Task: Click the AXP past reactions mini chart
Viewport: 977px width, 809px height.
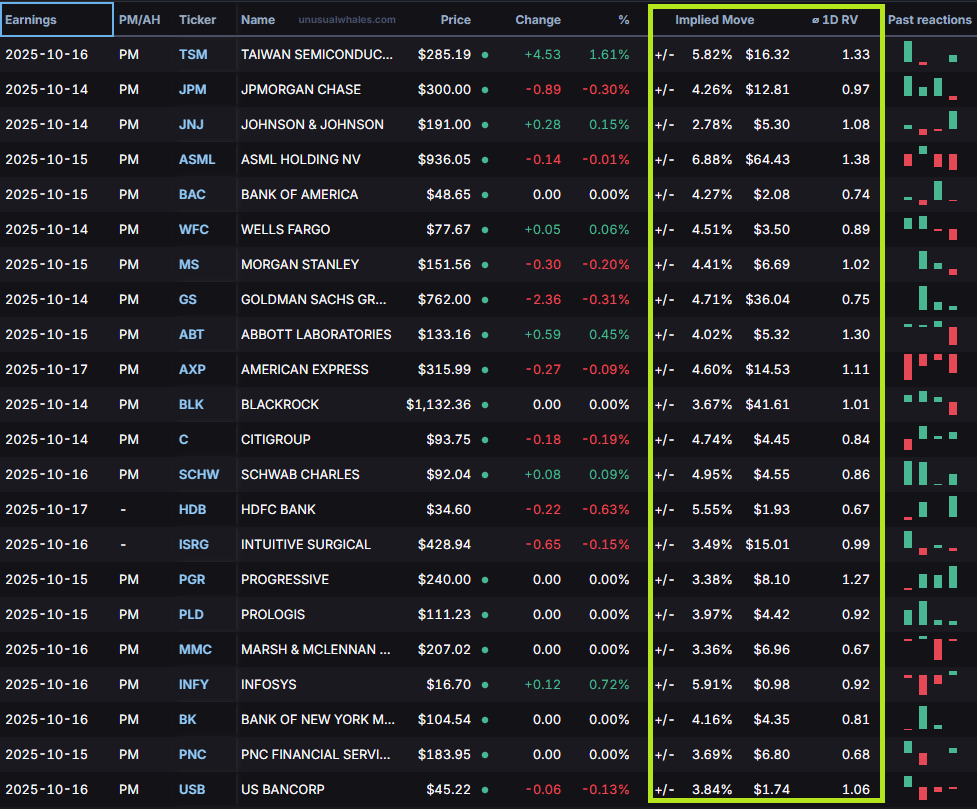Action: (930, 367)
